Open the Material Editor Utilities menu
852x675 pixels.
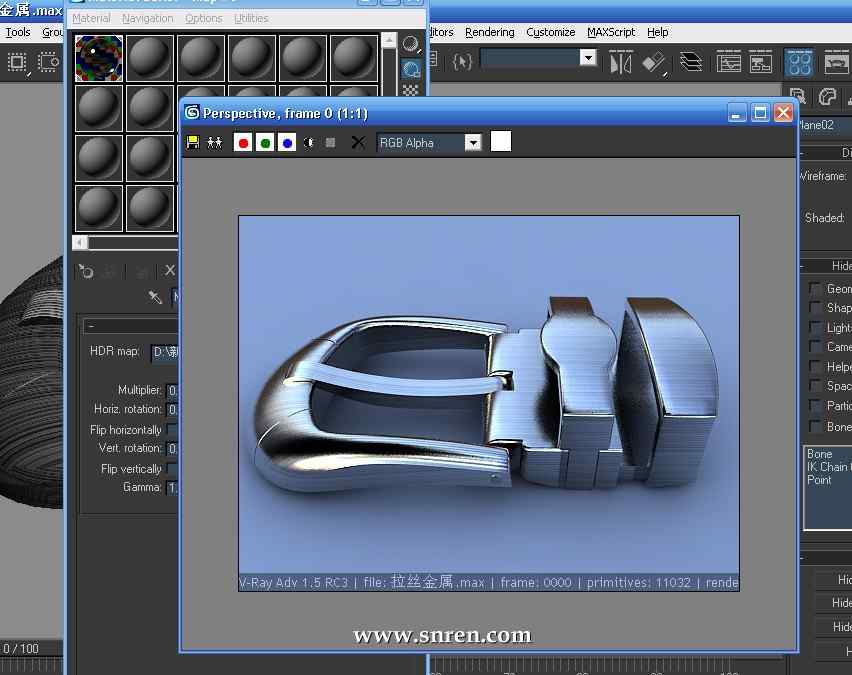[x=251, y=18]
